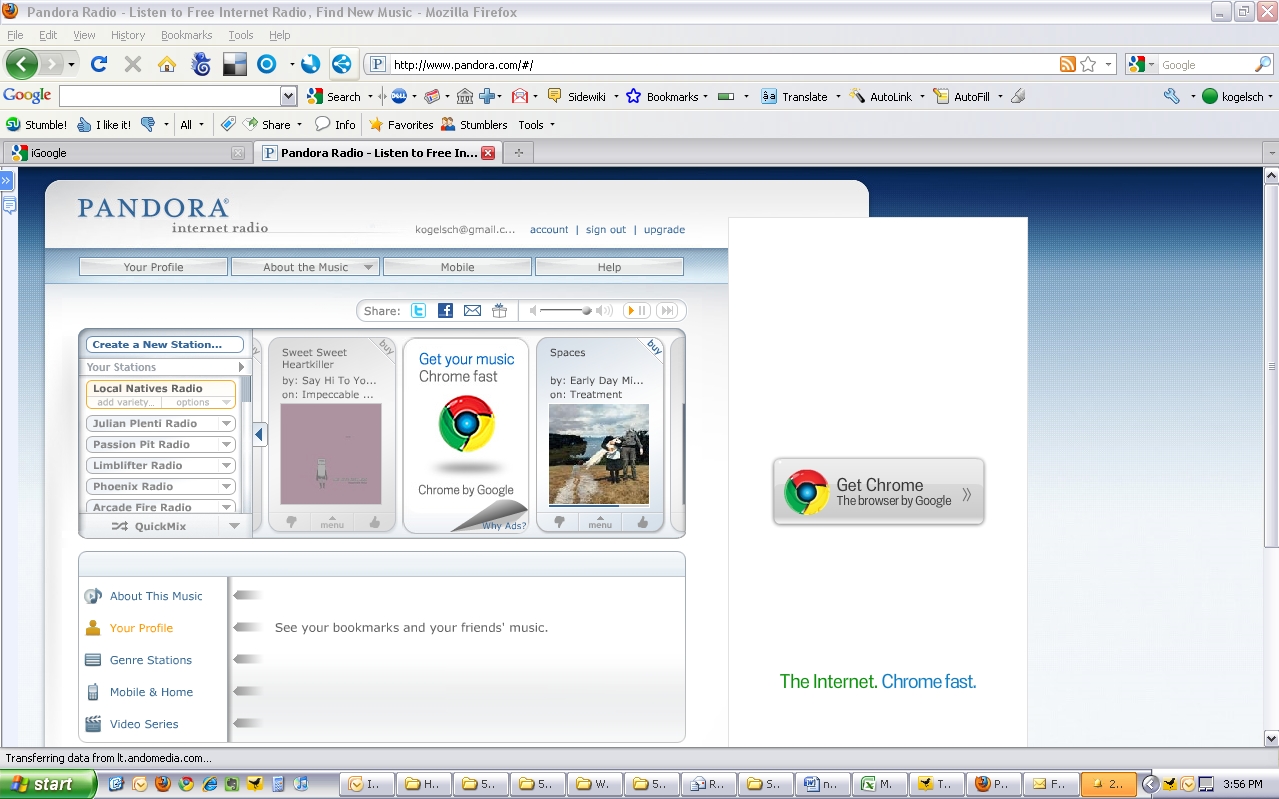Open the About the Music dropdown

click(x=305, y=267)
